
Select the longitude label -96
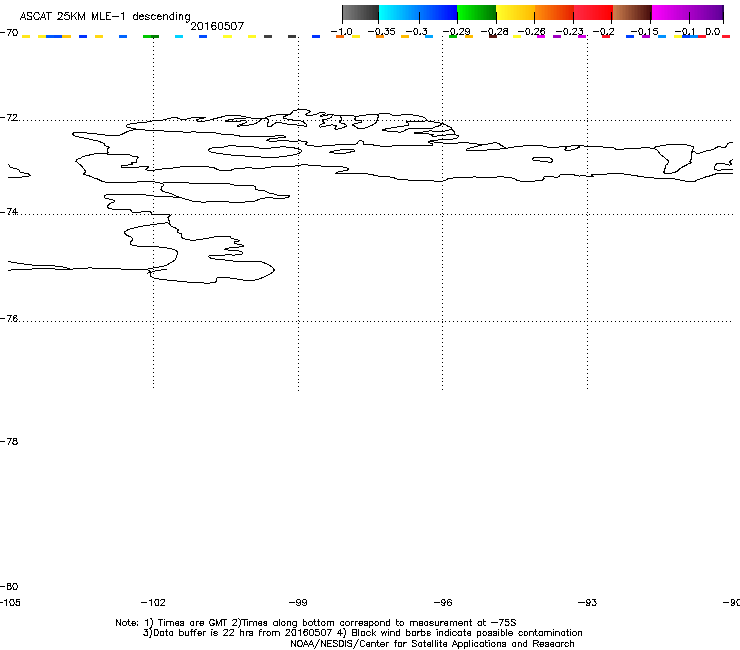[x=443, y=602]
